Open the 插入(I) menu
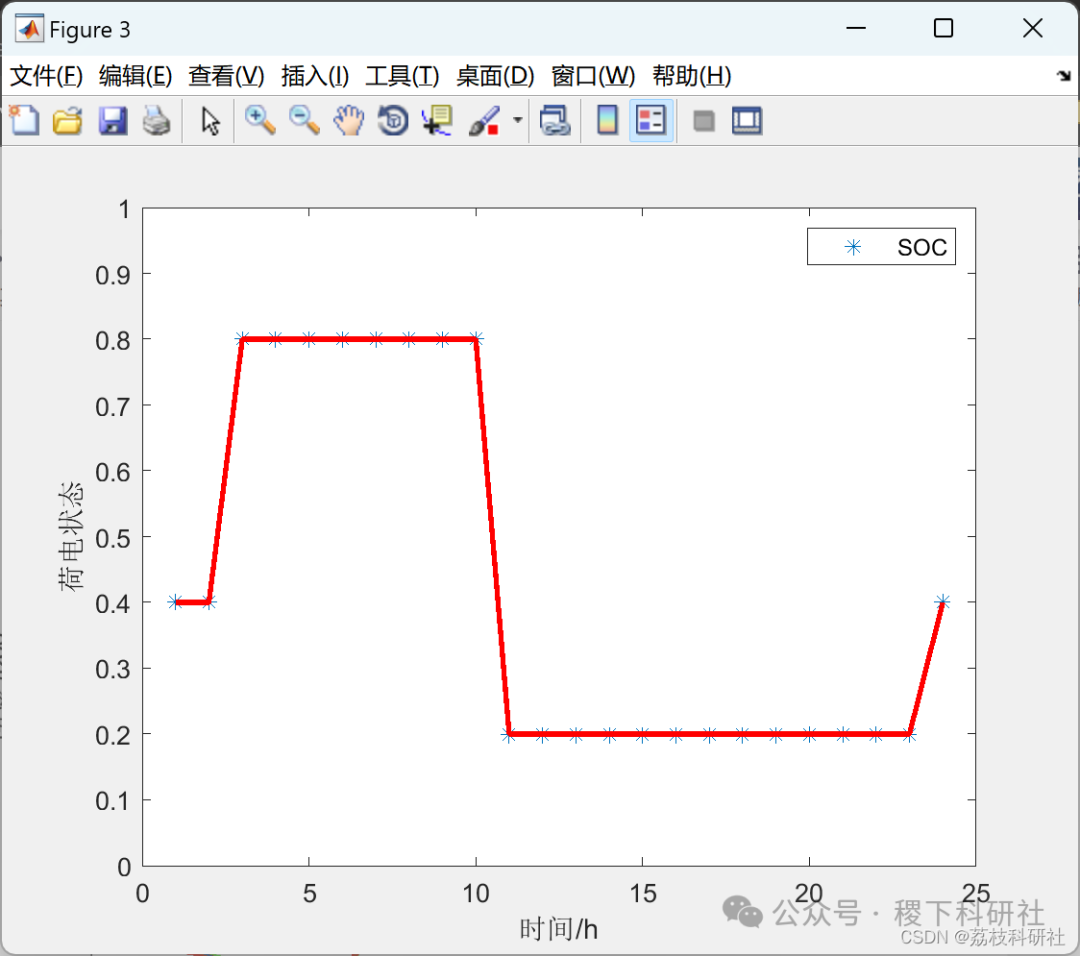Screen dimensions: 1080x956 point(315,76)
